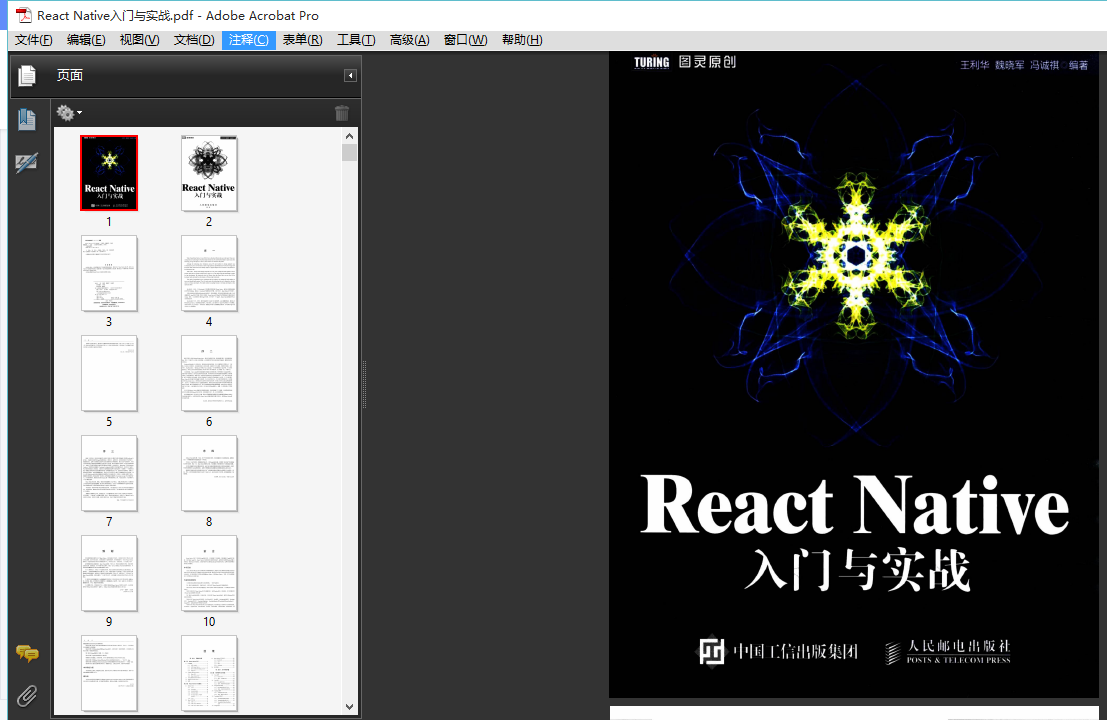Image resolution: width=1107 pixels, height=720 pixels.
Task: Open the Signatures panel icon
Action: [26, 164]
